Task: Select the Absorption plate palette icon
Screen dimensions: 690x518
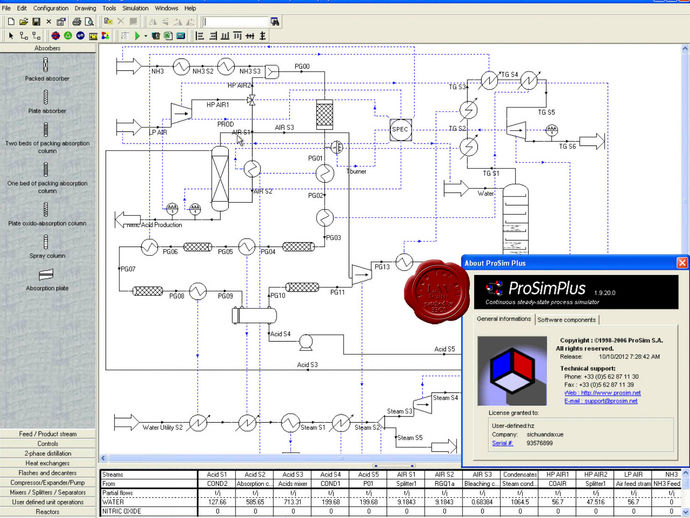Action: [x=46, y=275]
